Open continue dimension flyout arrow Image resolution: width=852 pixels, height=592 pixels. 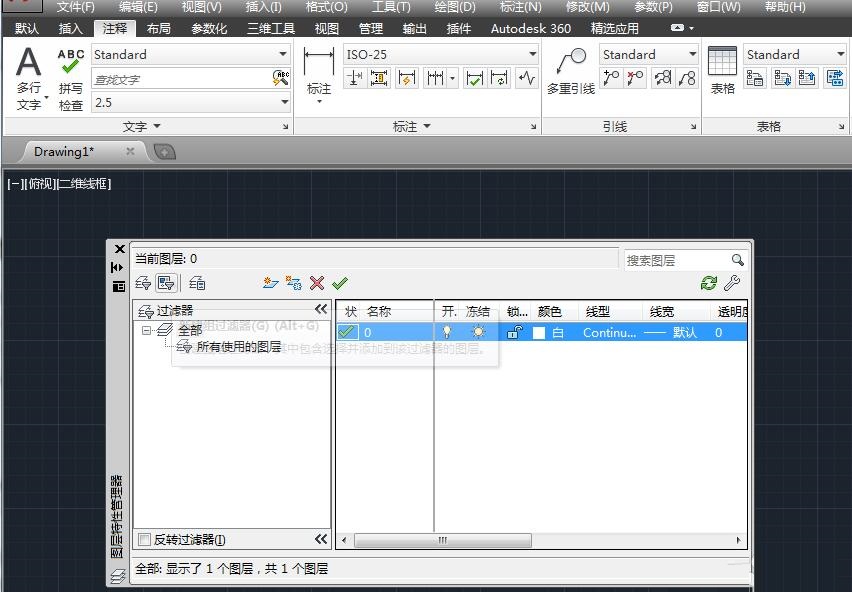[452, 78]
